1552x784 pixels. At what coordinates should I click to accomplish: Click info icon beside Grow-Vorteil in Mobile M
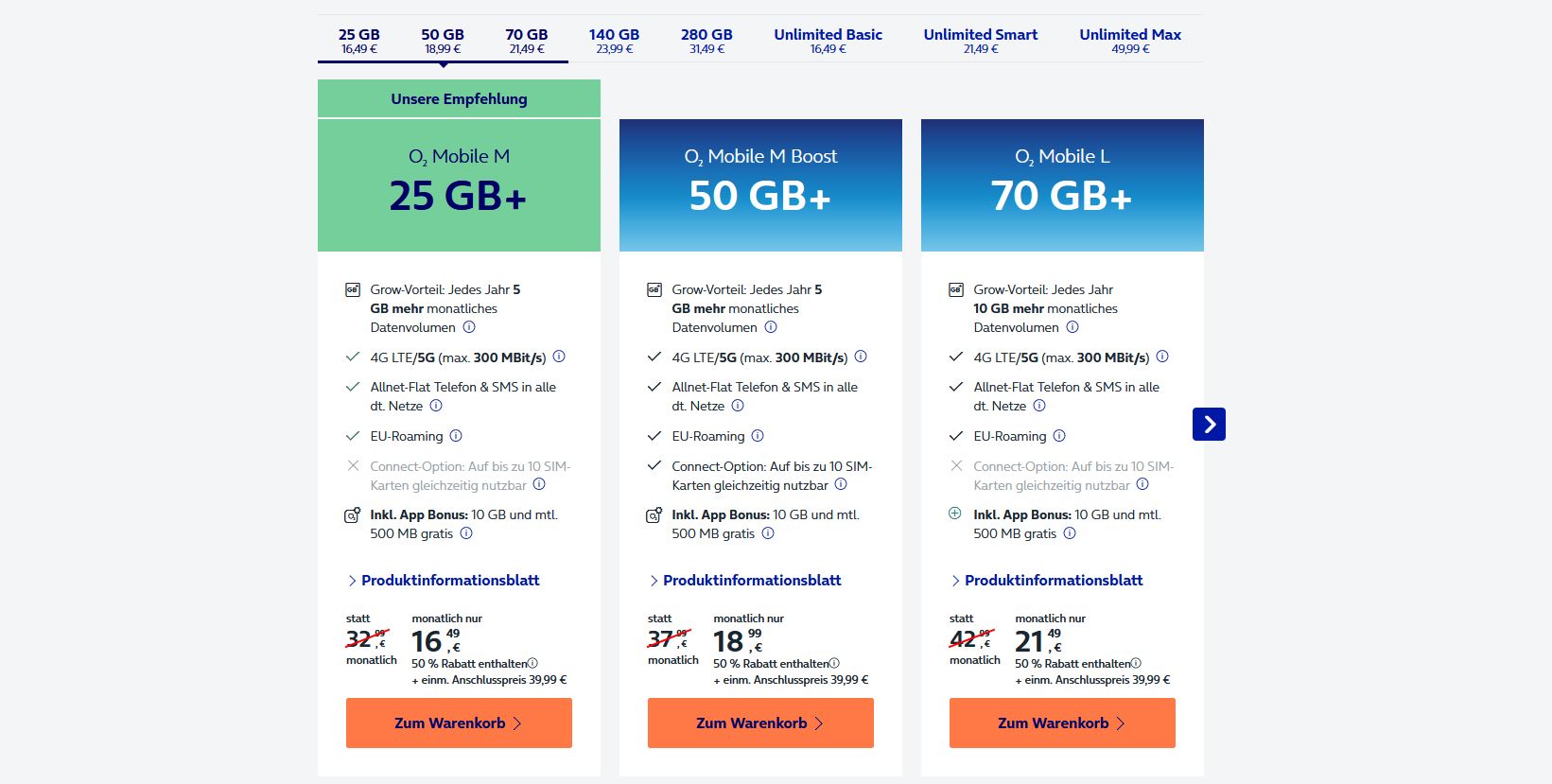click(469, 327)
